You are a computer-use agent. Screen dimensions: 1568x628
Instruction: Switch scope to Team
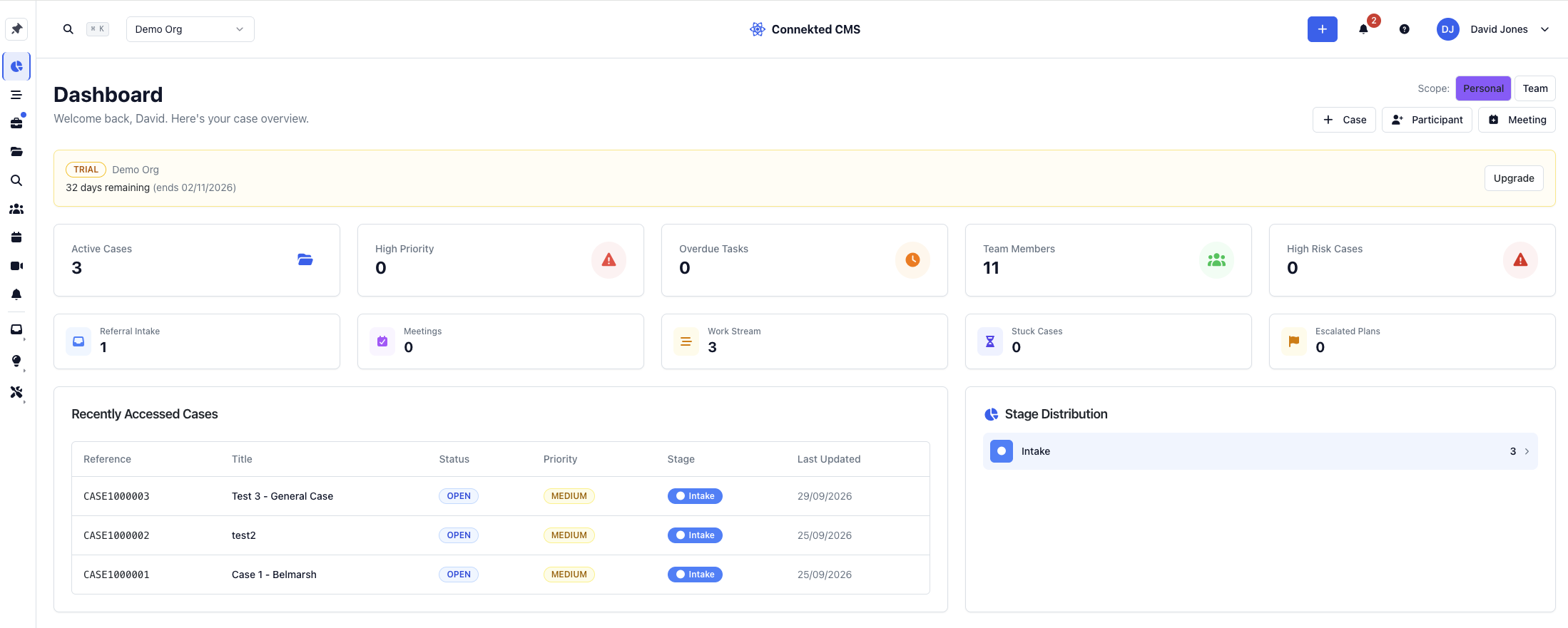tap(1535, 88)
